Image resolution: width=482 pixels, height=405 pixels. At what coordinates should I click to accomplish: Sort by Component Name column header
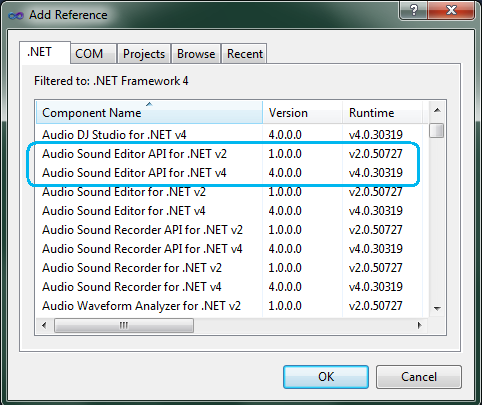[x=149, y=113]
